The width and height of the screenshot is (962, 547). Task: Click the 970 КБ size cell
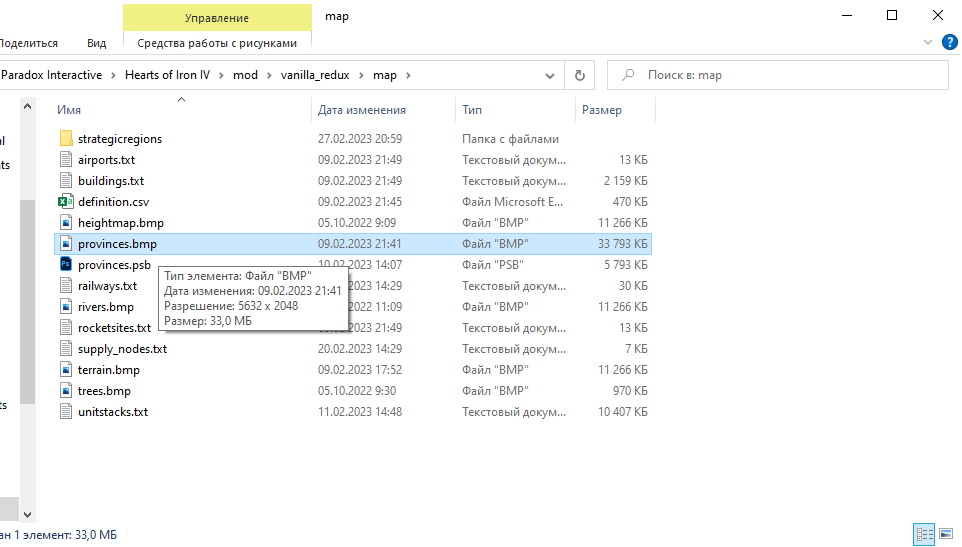tap(629, 391)
